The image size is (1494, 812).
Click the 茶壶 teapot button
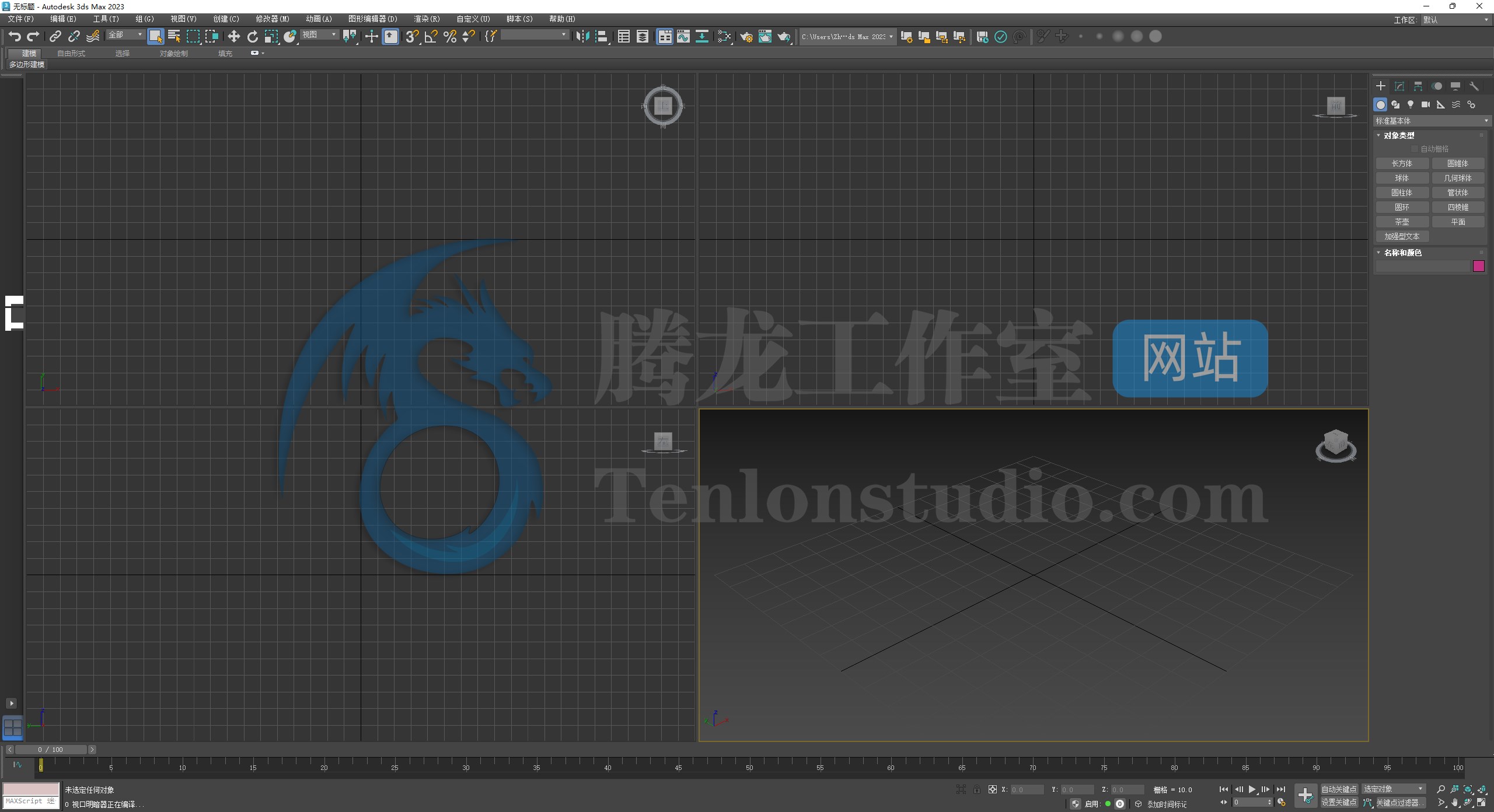1402,222
